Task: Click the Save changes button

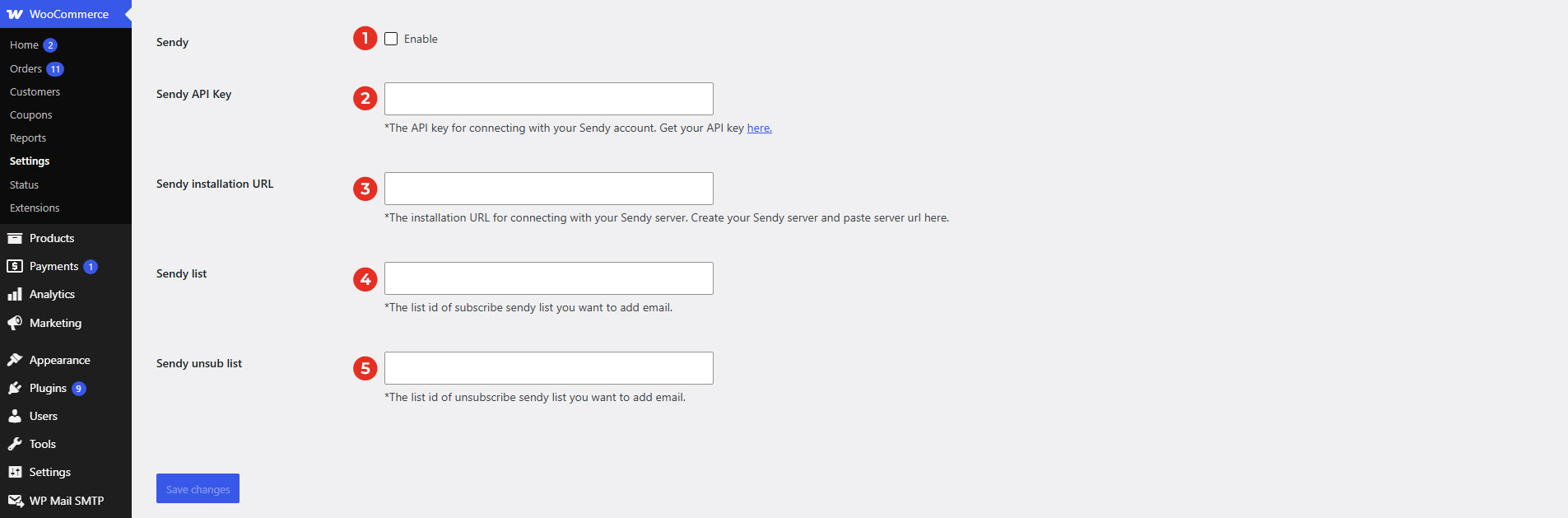Action: (198, 488)
